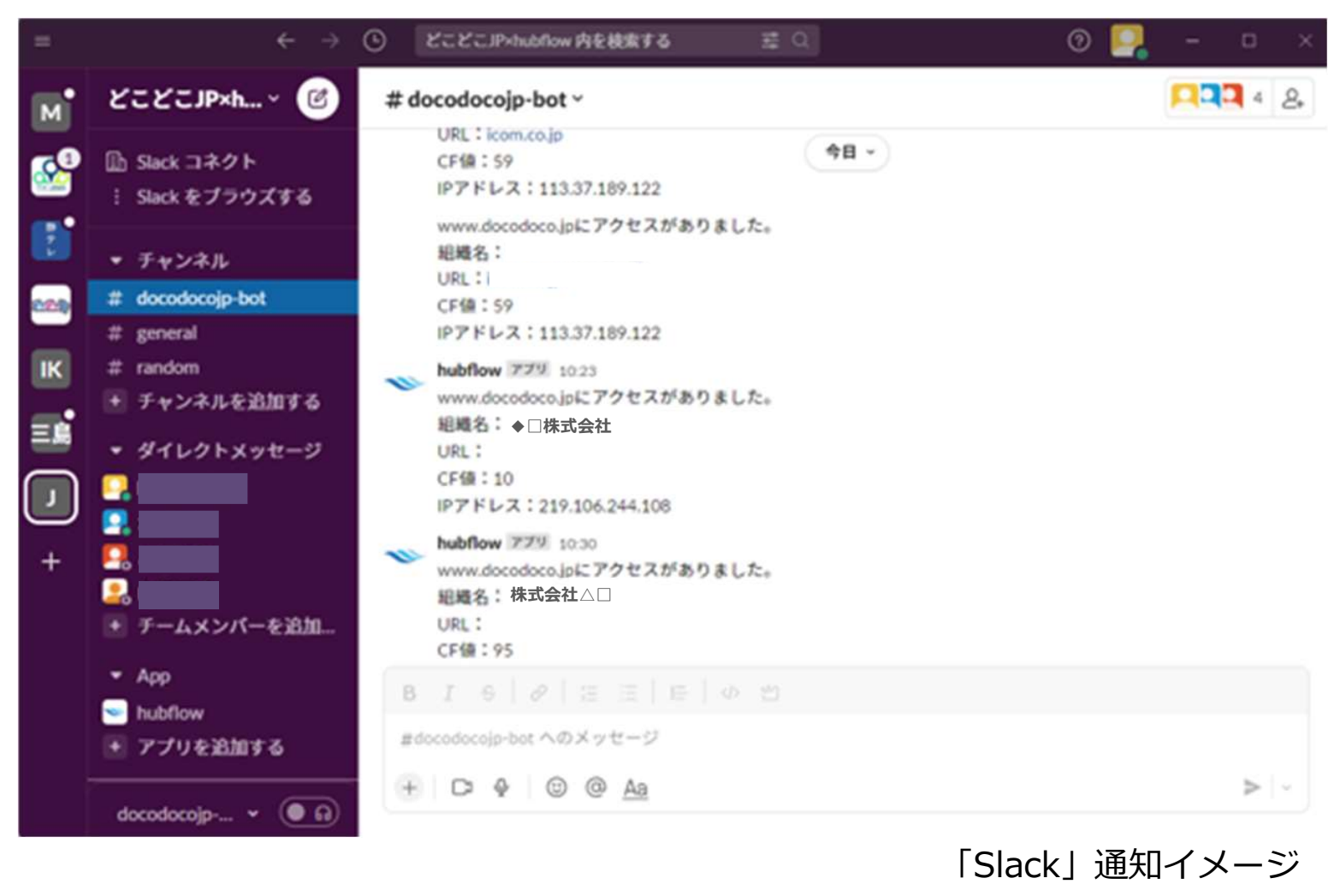The height and width of the screenshot is (896, 1340).
Task: Open the docodocojp huddle channel dropdown
Action: point(188,814)
